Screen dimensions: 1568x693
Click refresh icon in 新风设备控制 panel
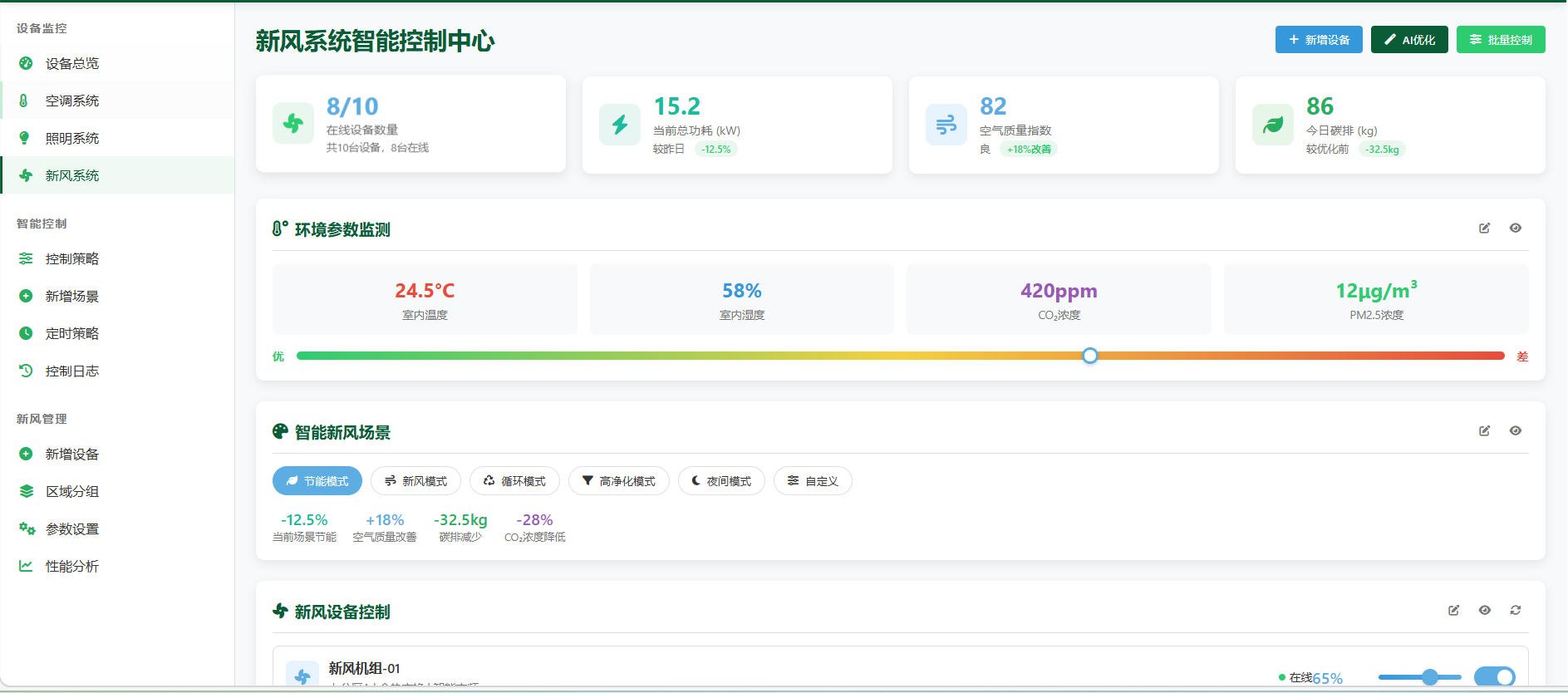[1515, 611]
